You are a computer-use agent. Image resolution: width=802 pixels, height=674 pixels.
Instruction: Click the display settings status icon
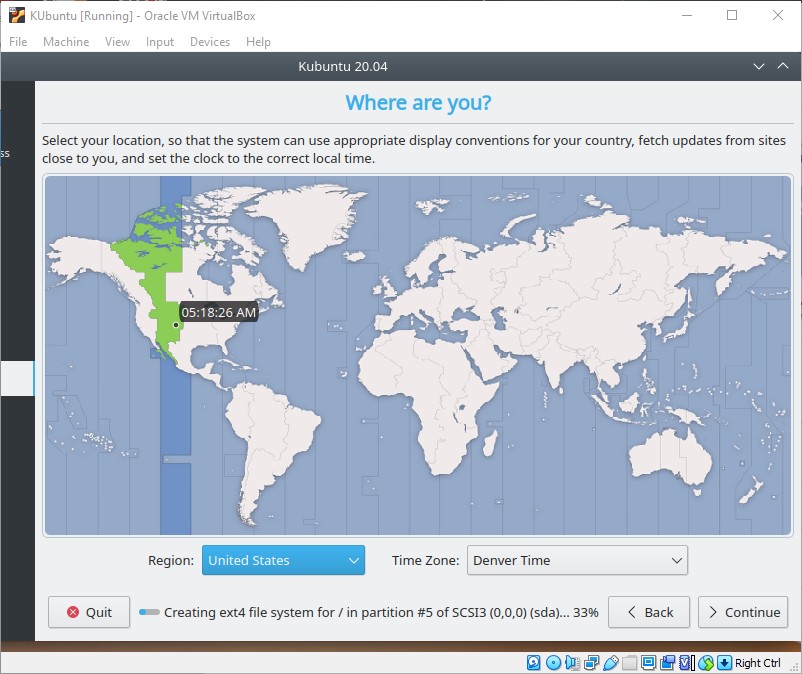649,663
